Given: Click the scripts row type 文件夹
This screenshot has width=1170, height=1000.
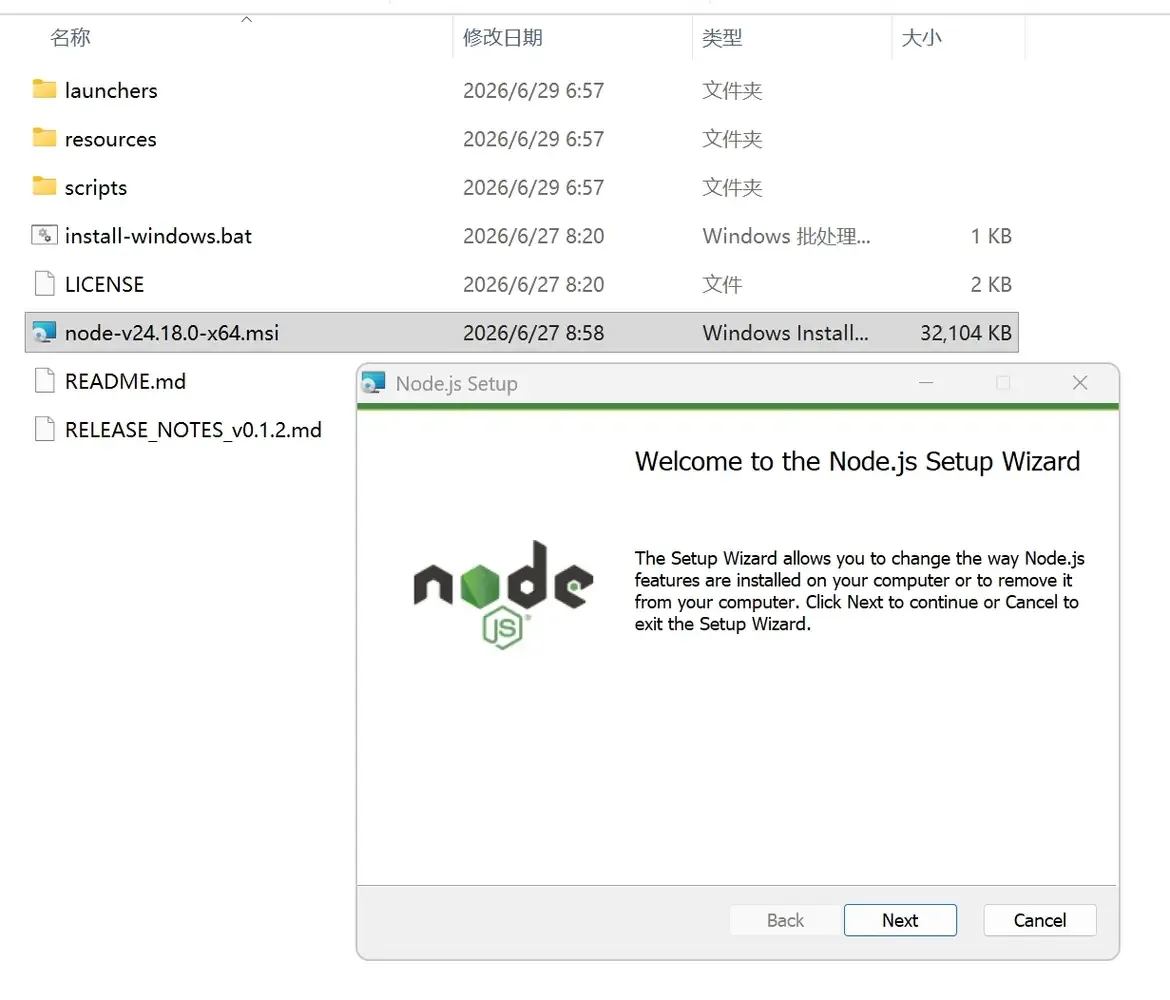Looking at the screenshot, I should point(732,187).
